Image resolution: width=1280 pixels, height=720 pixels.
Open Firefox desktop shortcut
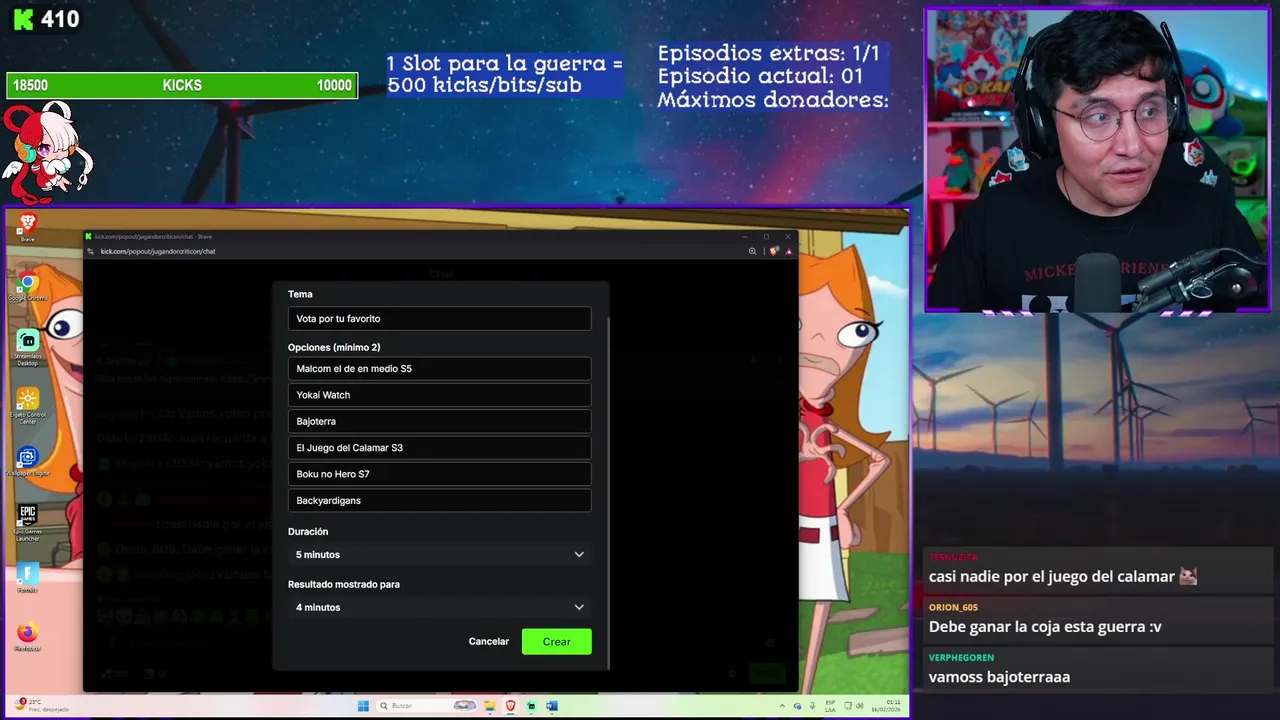(x=27, y=636)
